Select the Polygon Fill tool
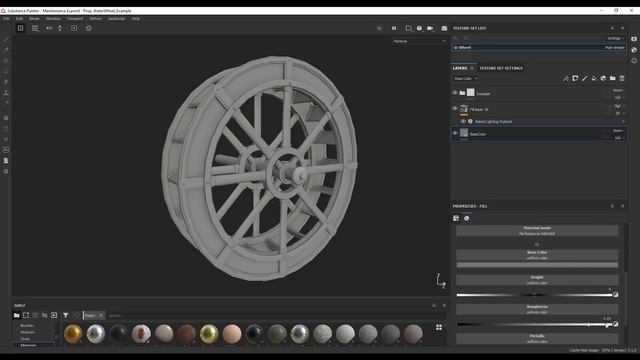The height and width of the screenshot is (360, 640). [6, 71]
